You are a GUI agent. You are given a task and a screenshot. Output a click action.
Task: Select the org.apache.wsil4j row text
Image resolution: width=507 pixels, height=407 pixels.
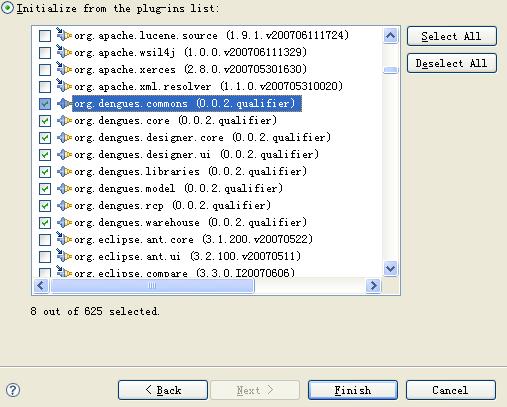(190, 52)
